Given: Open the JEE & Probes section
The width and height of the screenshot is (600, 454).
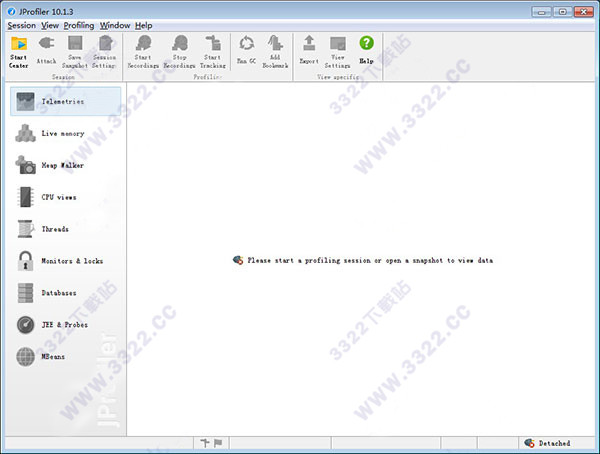Looking at the screenshot, I should point(65,325).
